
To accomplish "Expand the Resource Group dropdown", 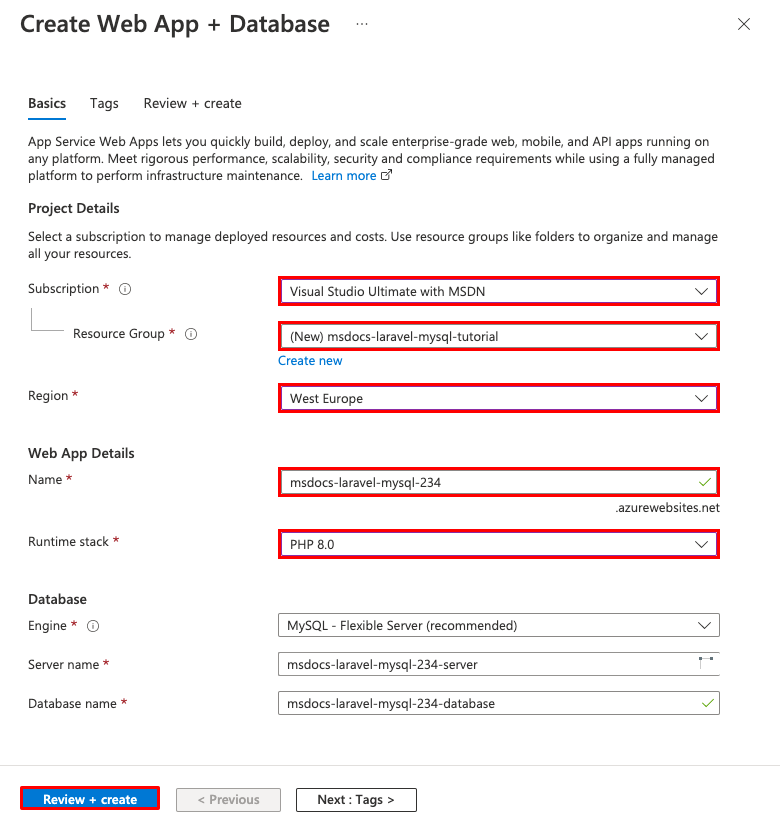I will click(x=497, y=336).
